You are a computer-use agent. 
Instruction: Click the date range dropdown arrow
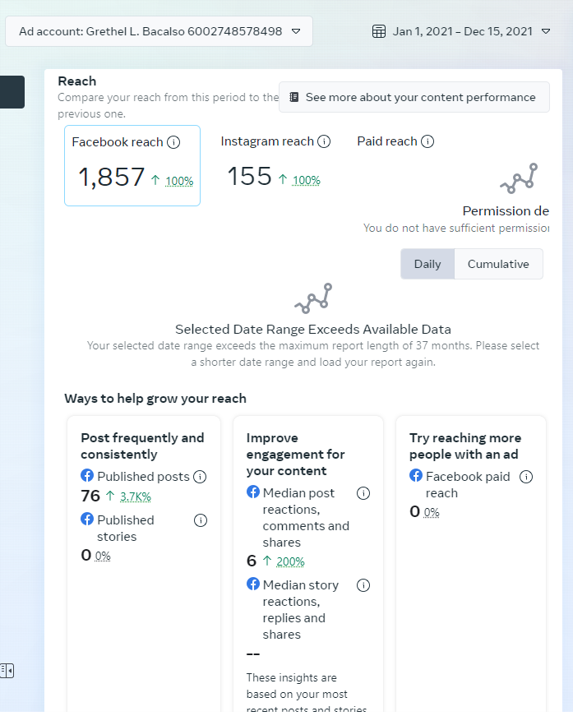tap(546, 31)
